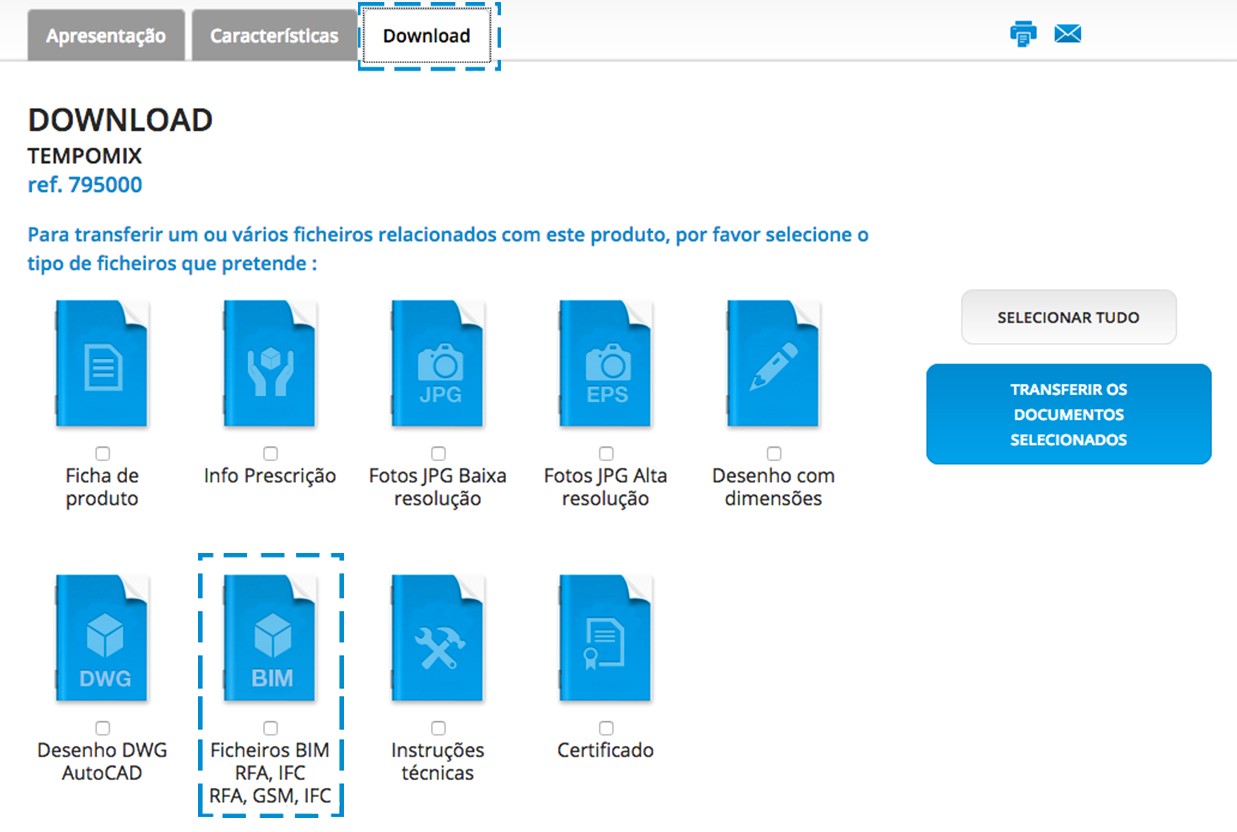Enable Fotos JPG Alta resolução checkbox
The image size is (1237, 832).
[606, 454]
